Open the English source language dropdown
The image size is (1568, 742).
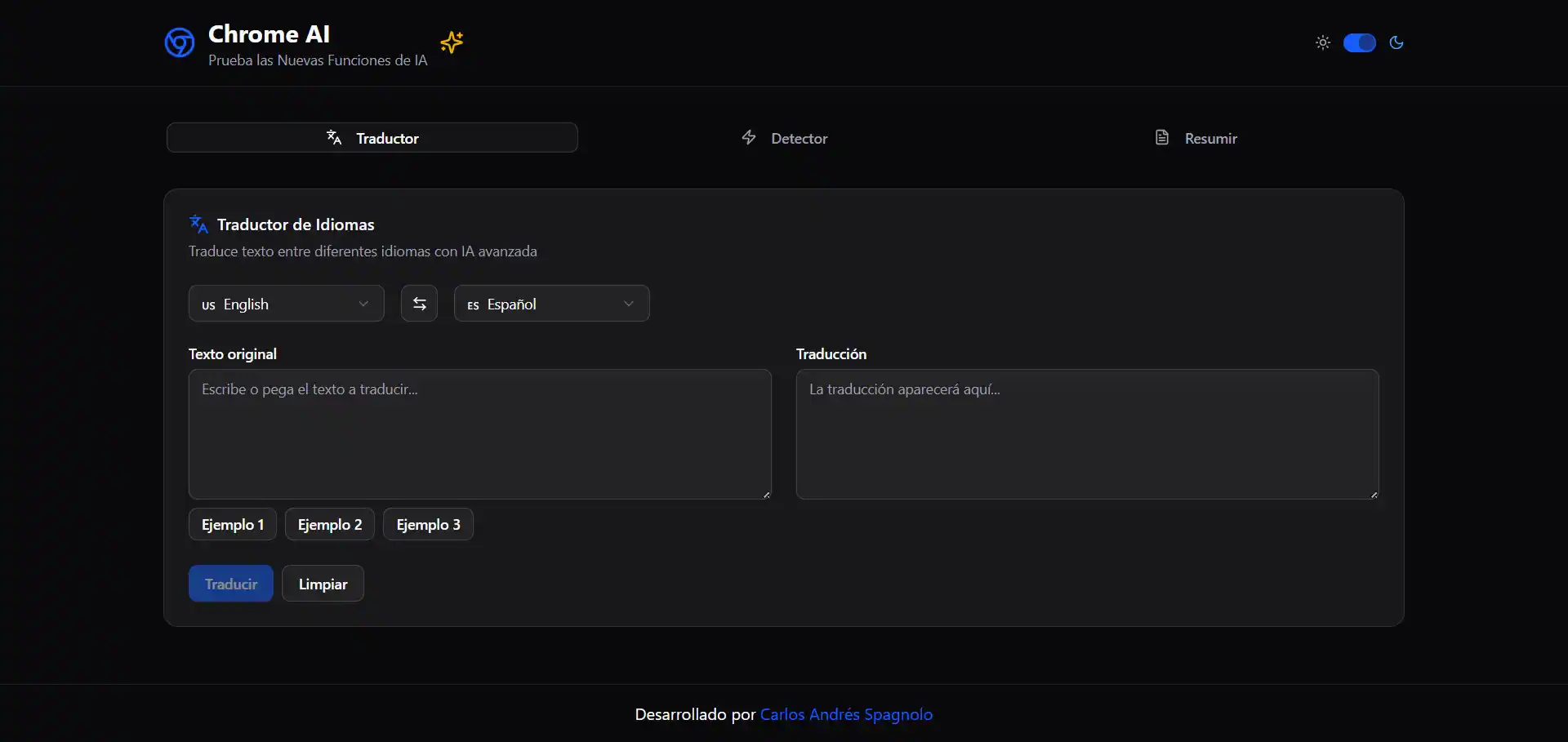coord(286,304)
